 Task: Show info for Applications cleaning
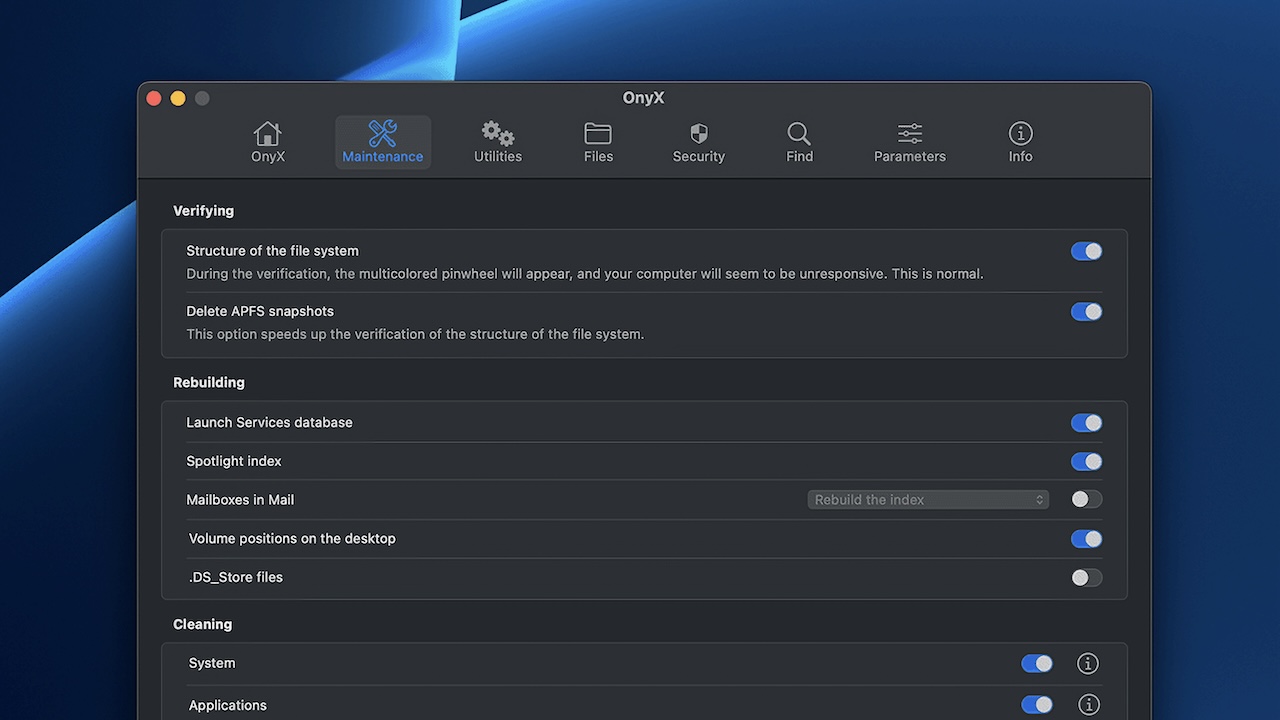point(1088,705)
